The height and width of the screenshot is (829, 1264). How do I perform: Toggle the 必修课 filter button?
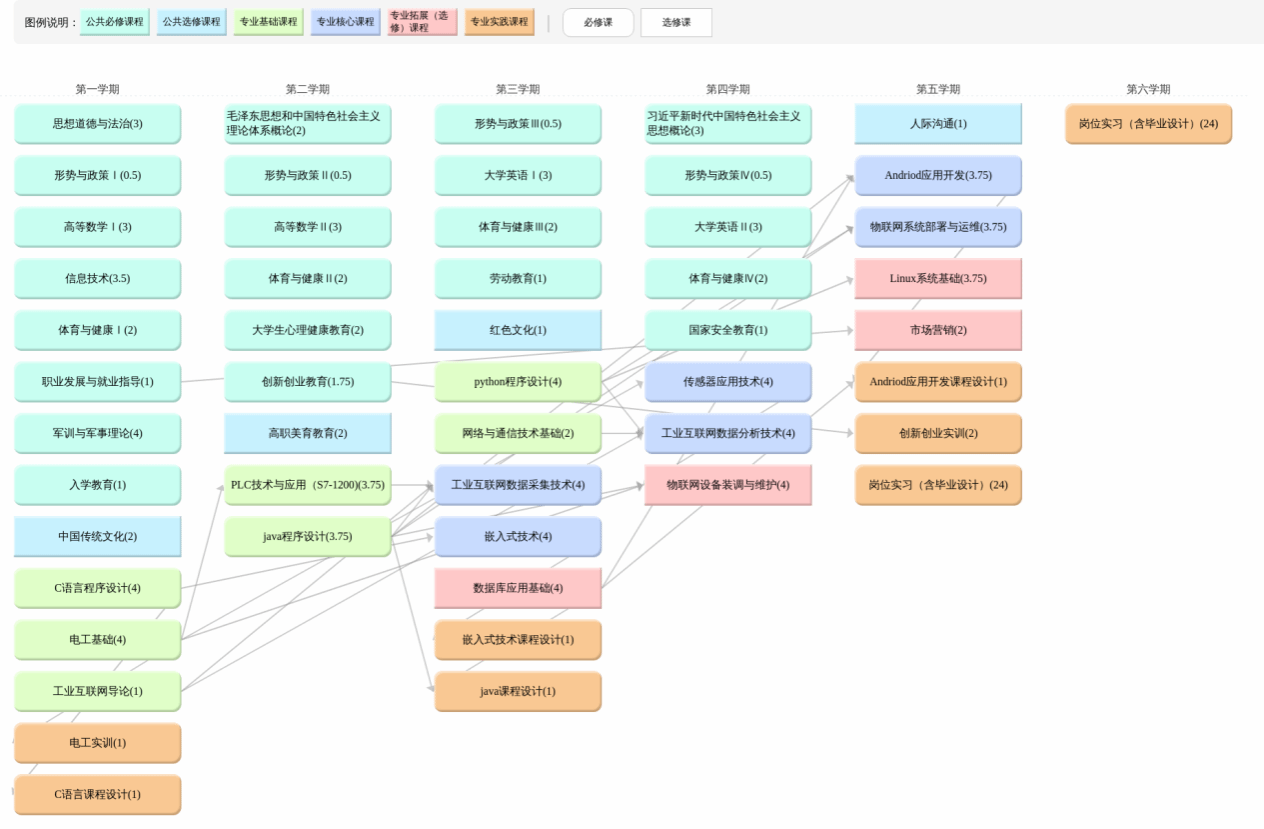click(598, 23)
